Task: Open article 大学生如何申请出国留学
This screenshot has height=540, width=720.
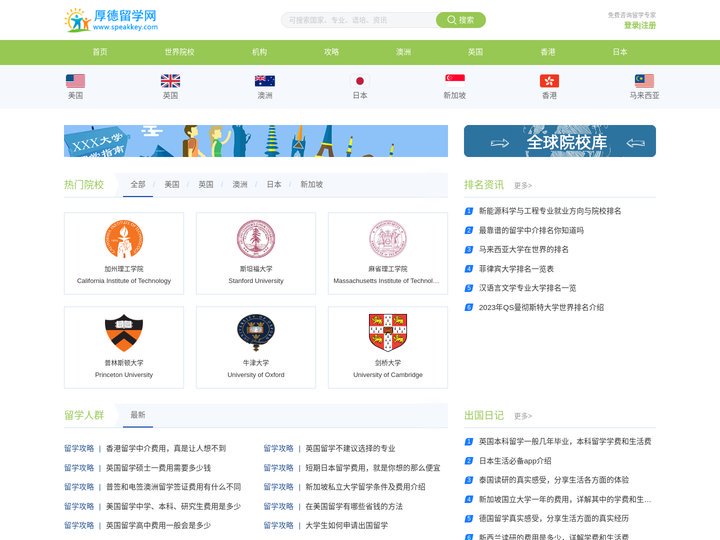Action: (347, 526)
